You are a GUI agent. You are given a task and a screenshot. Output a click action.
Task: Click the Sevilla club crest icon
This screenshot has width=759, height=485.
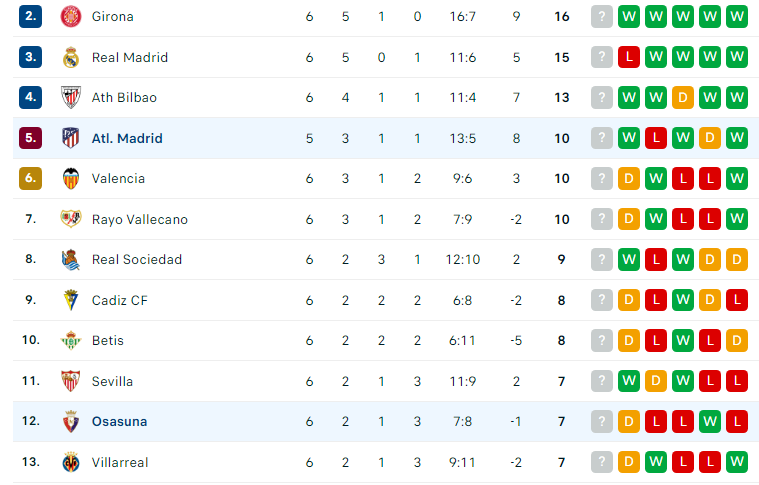point(71,381)
